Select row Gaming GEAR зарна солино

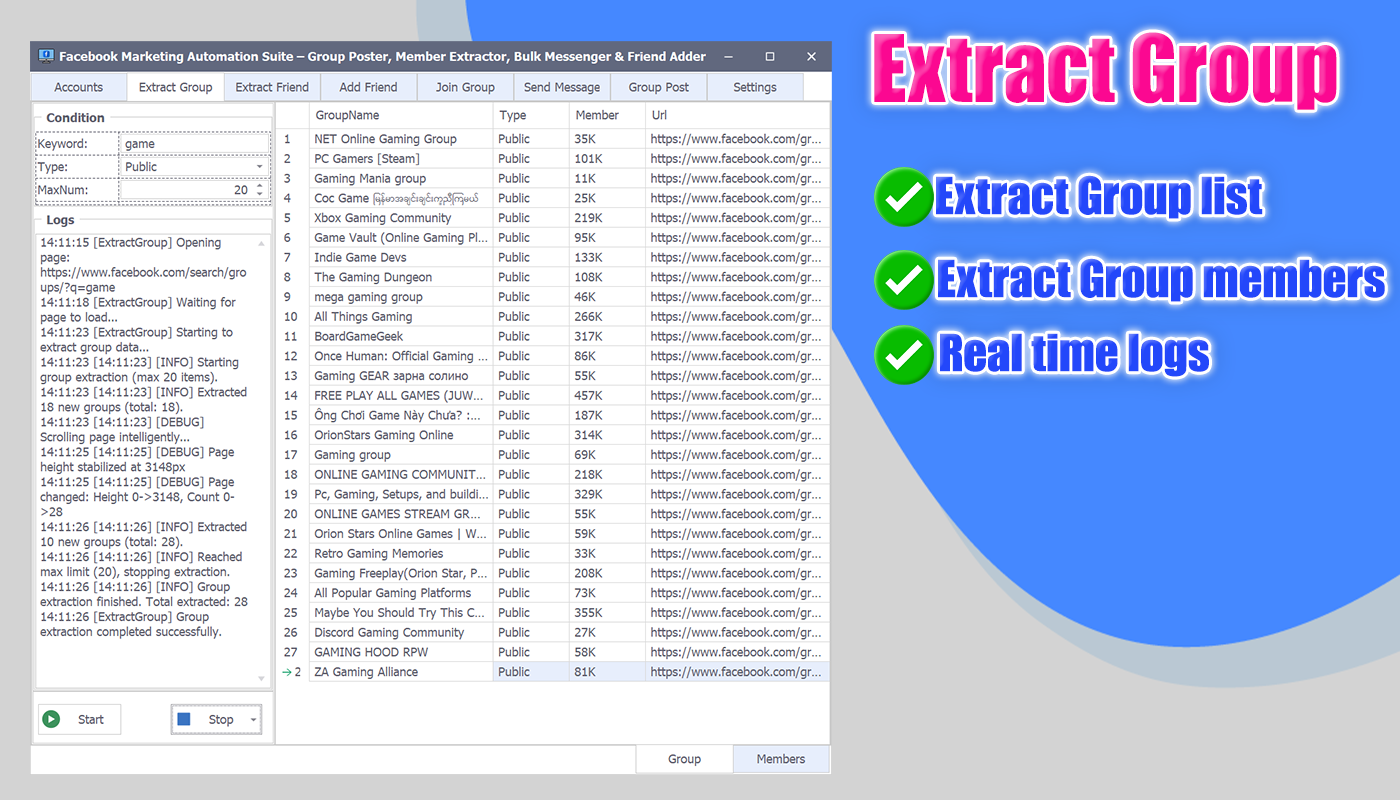point(554,376)
